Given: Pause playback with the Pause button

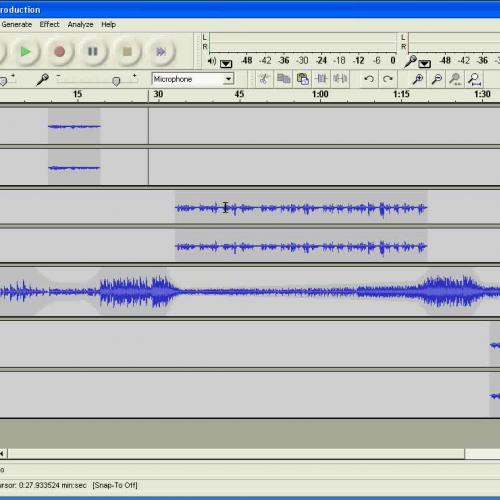Looking at the screenshot, I should click(x=93, y=52).
